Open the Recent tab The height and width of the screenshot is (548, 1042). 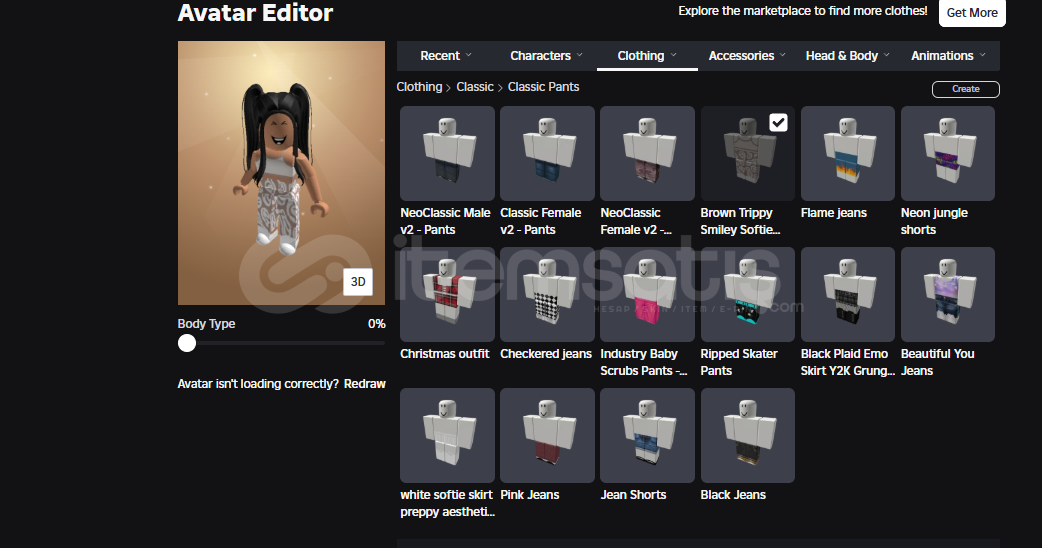[446, 56]
